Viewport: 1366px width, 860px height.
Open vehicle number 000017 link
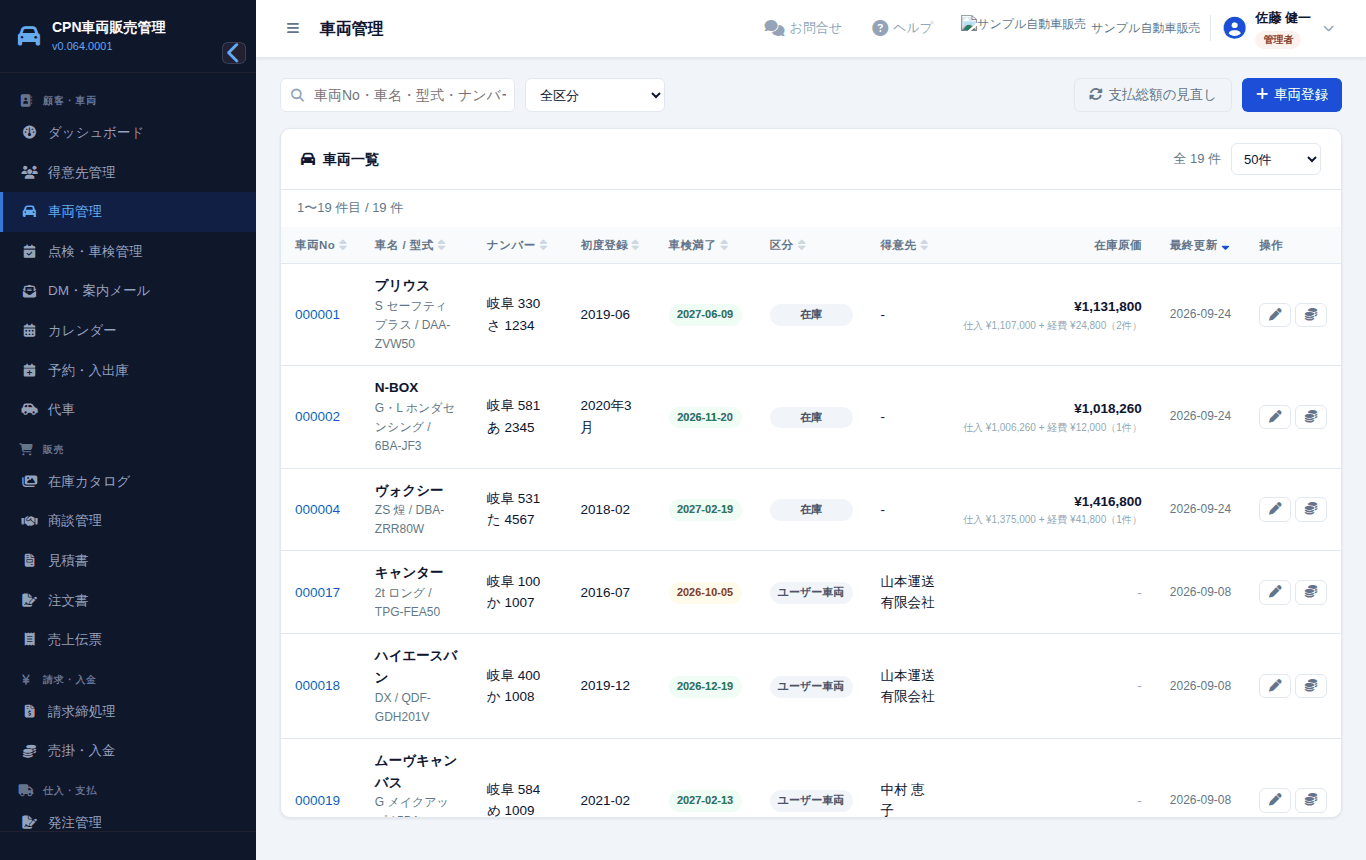click(317, 592)
